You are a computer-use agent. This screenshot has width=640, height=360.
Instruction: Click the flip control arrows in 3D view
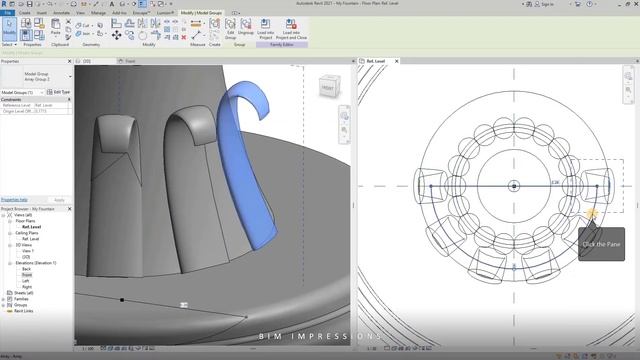[x=184, y=305]
